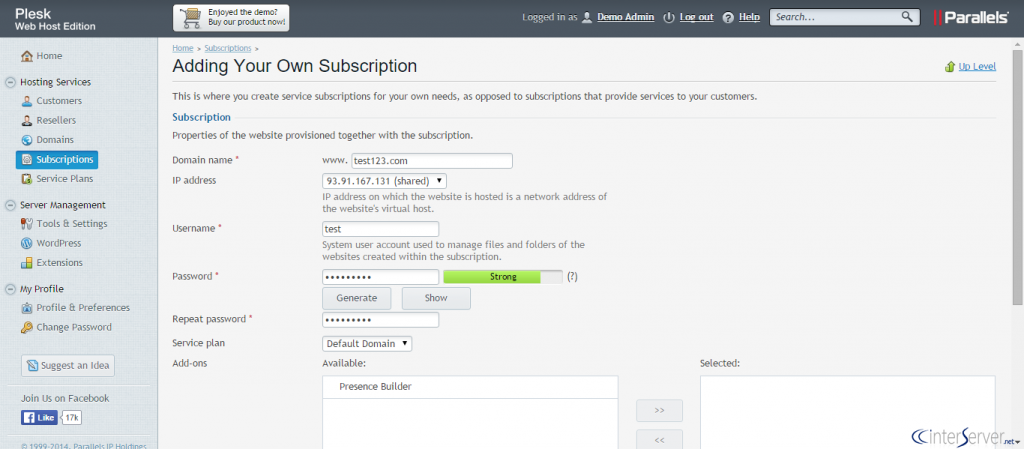
Task: Click the Generate password button
Action: point(357,298)
